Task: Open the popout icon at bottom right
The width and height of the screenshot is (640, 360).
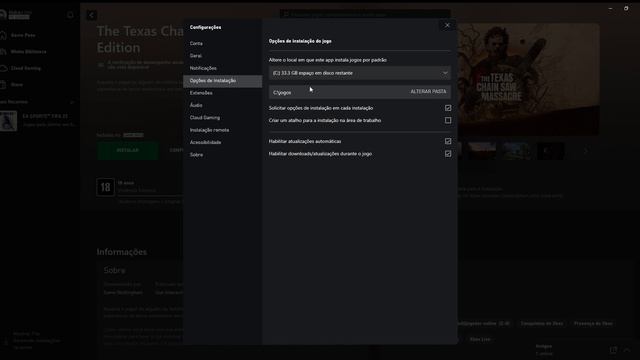Action: pyautogui.click(x=613, y=350)
